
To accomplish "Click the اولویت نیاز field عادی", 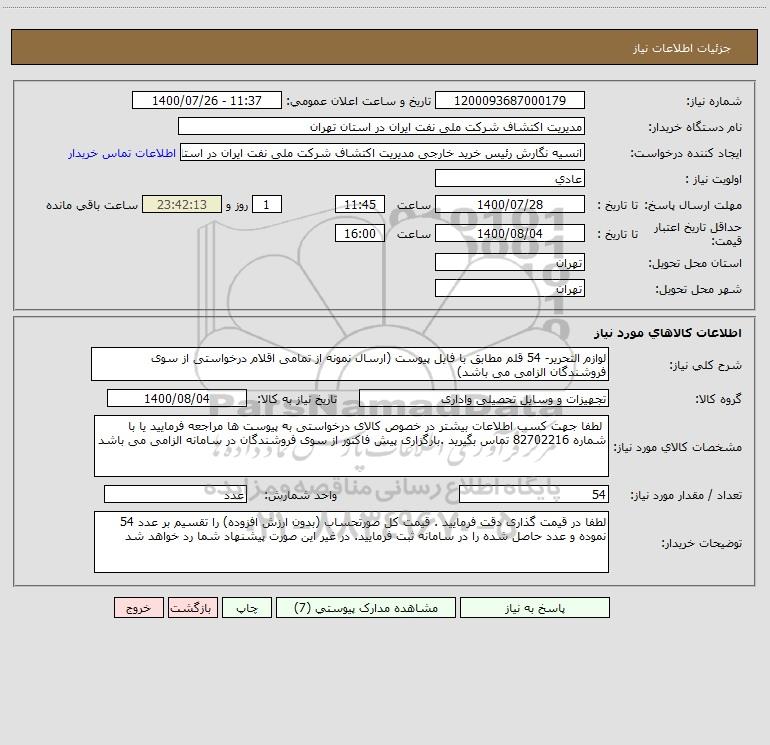I will 510,178.
